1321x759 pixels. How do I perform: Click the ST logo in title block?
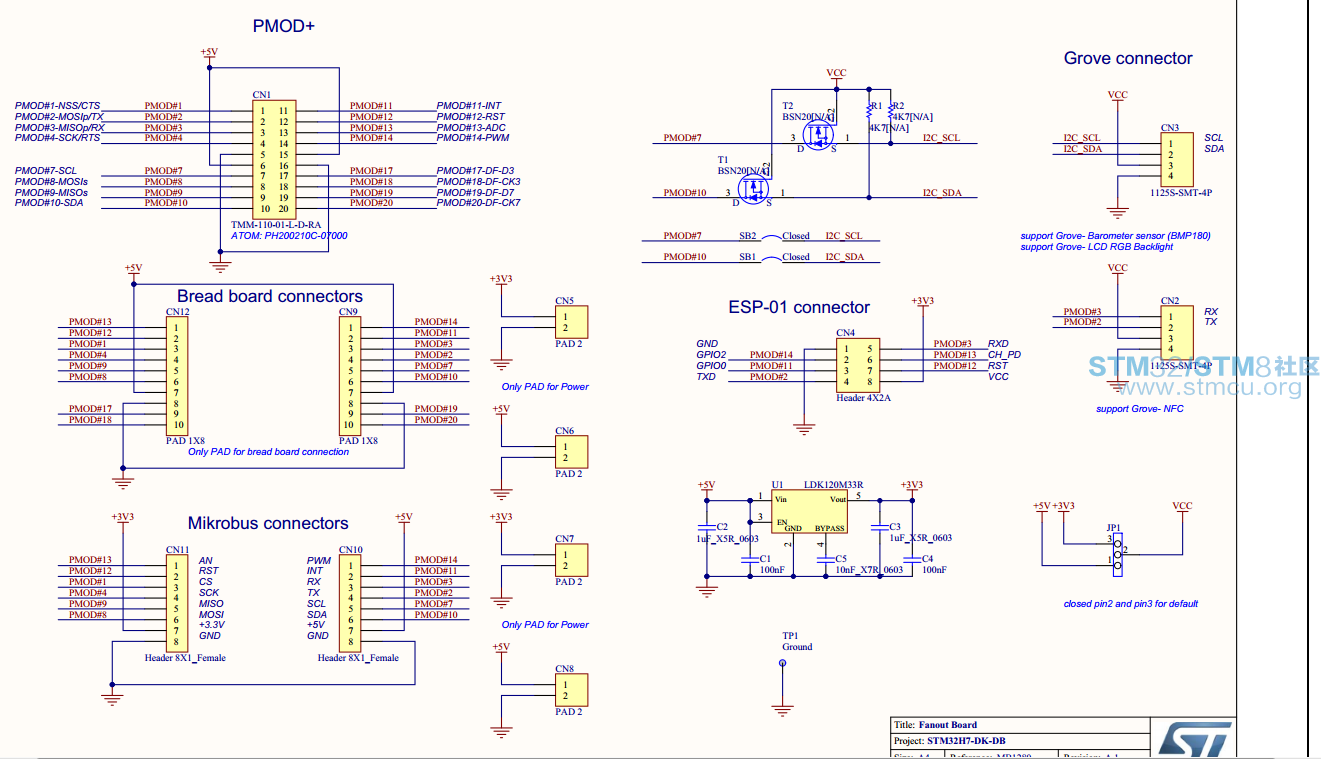1195,739
